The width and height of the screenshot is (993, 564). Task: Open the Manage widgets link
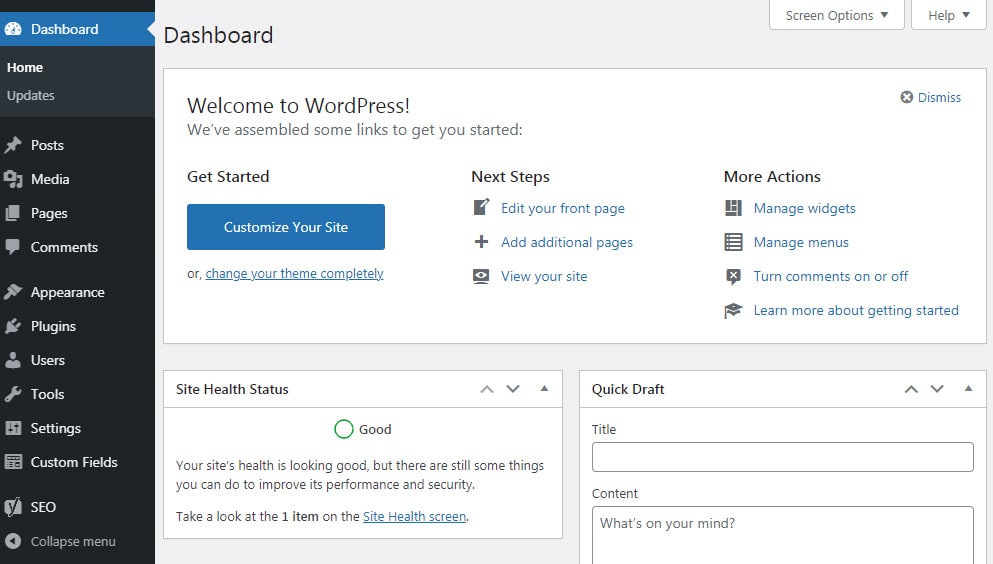804,208
